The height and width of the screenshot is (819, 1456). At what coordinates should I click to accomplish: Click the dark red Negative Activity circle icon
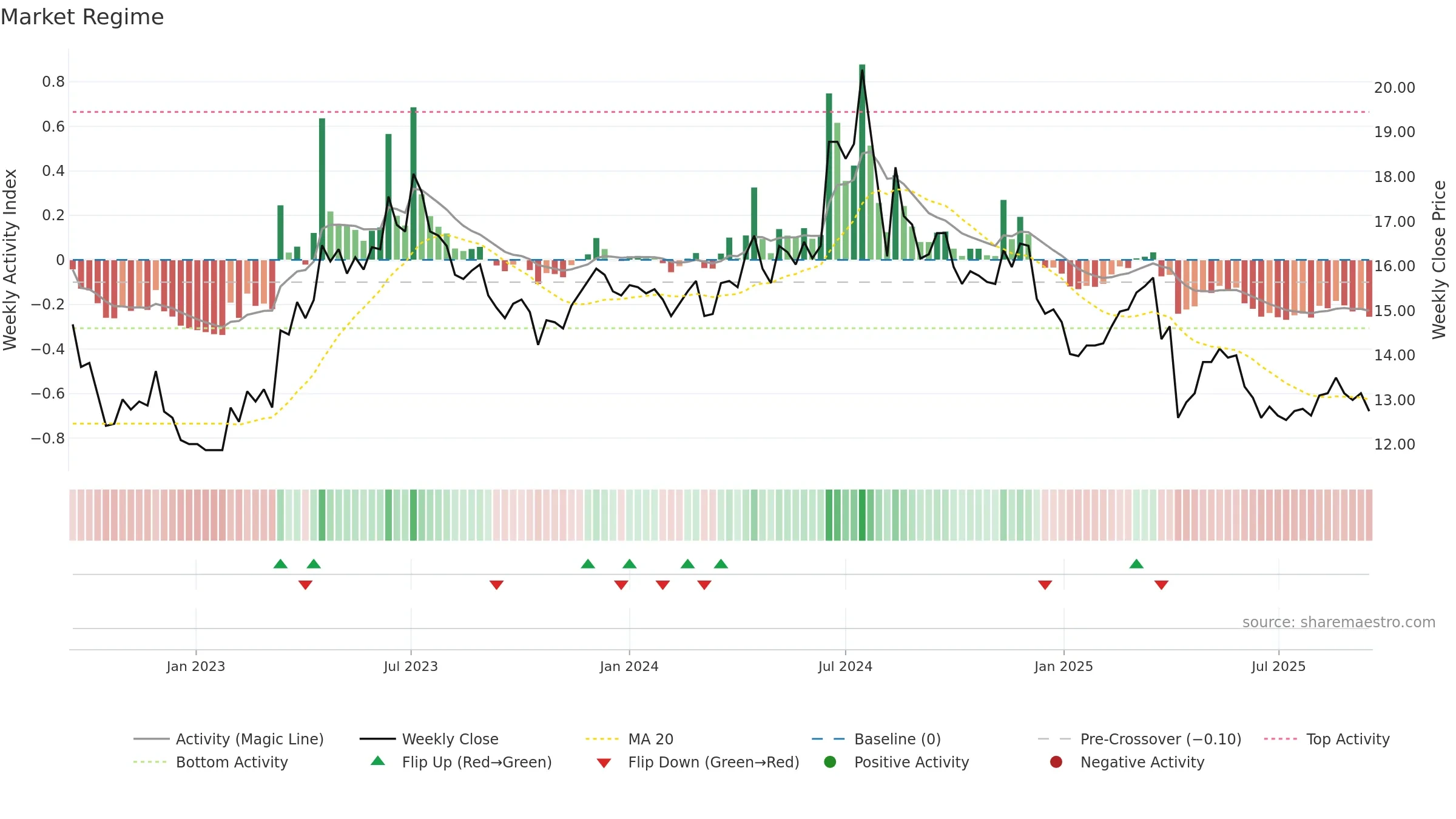(1056, 762)
